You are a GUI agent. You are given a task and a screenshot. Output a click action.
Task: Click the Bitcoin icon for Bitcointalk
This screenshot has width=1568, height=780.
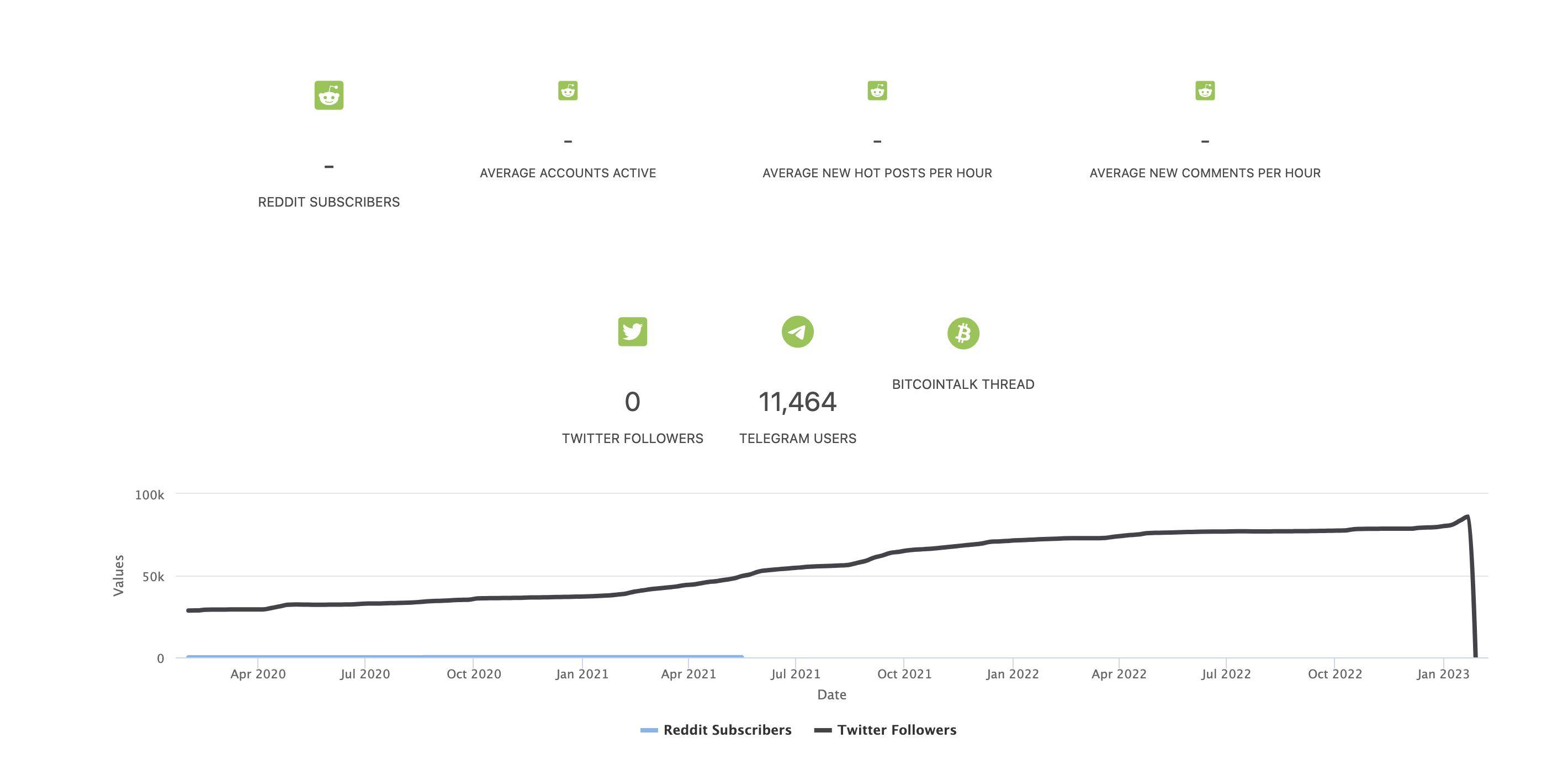click(963, 333)
